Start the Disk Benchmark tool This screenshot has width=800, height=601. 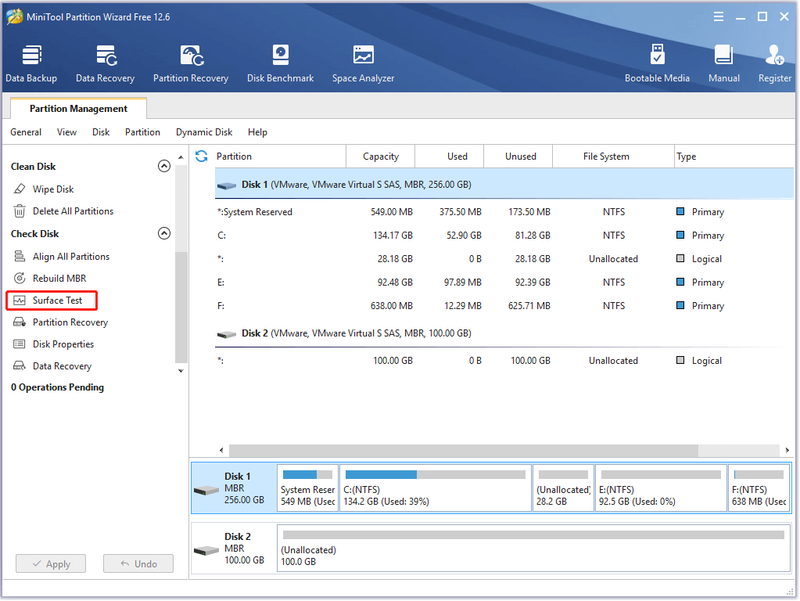tap(280, 63)
